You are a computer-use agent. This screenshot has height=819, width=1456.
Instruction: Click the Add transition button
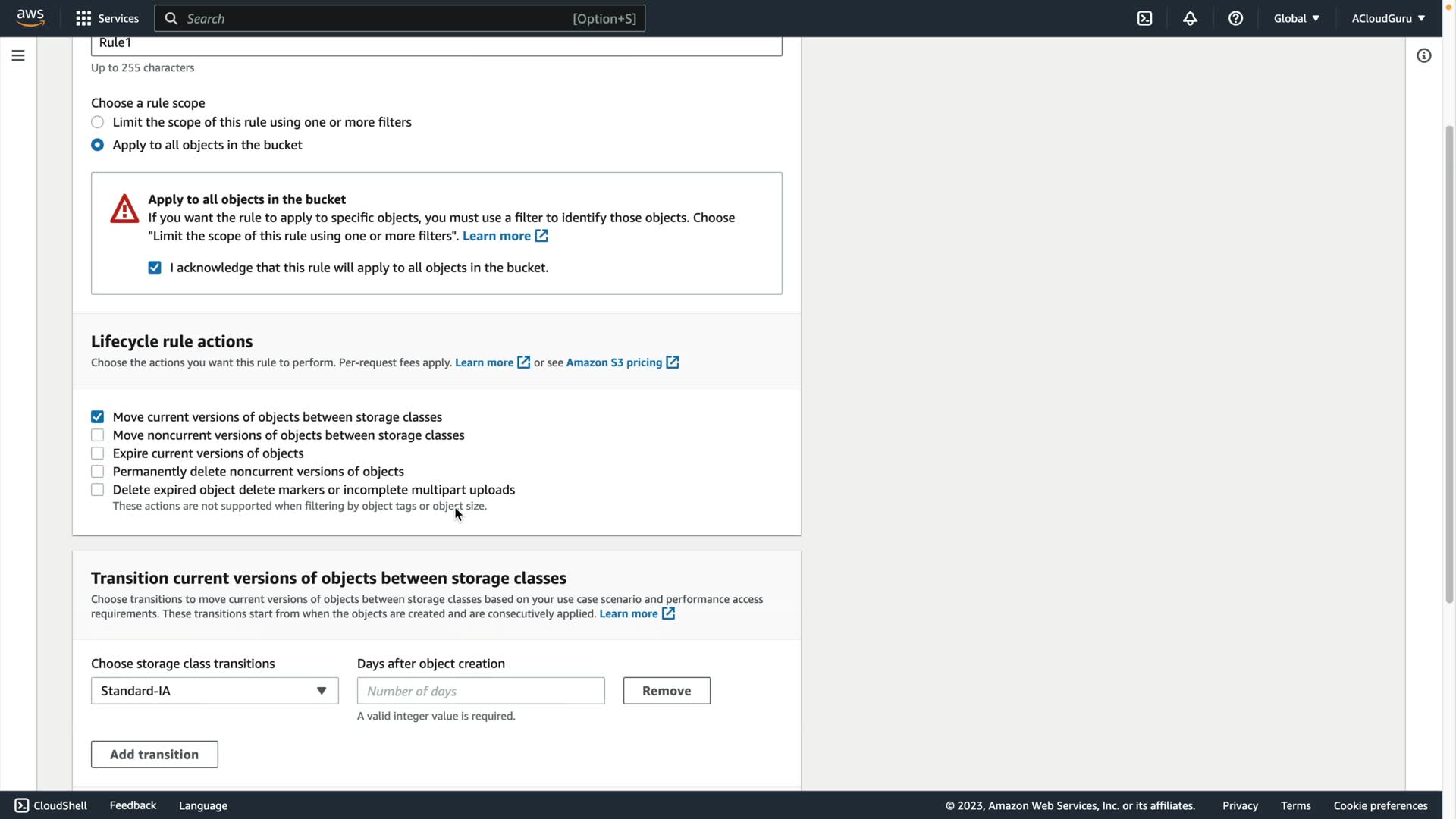(x=155, y=755)
